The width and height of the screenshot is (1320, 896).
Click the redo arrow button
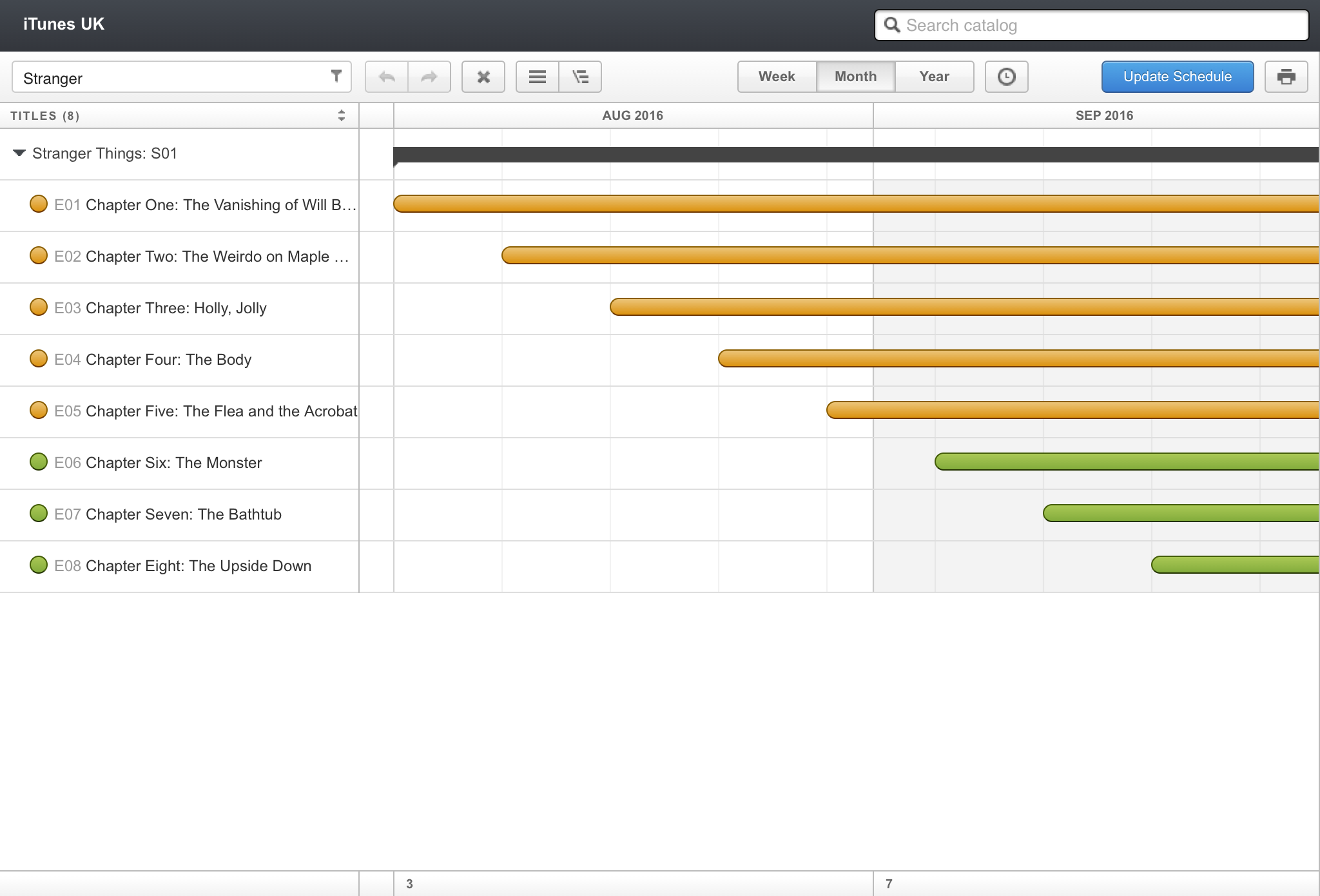pyautogui.click(x=429, y=77)
